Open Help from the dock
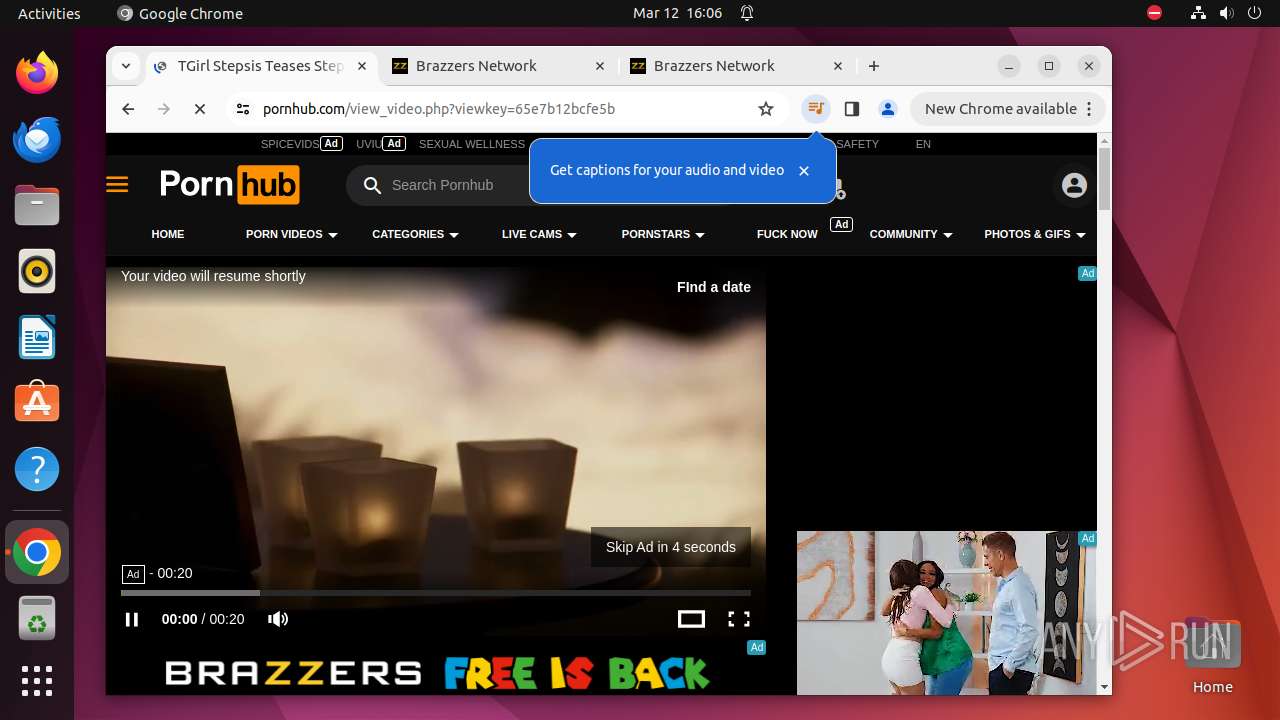This screenshot has height=720, width=1280. point(37,469)
